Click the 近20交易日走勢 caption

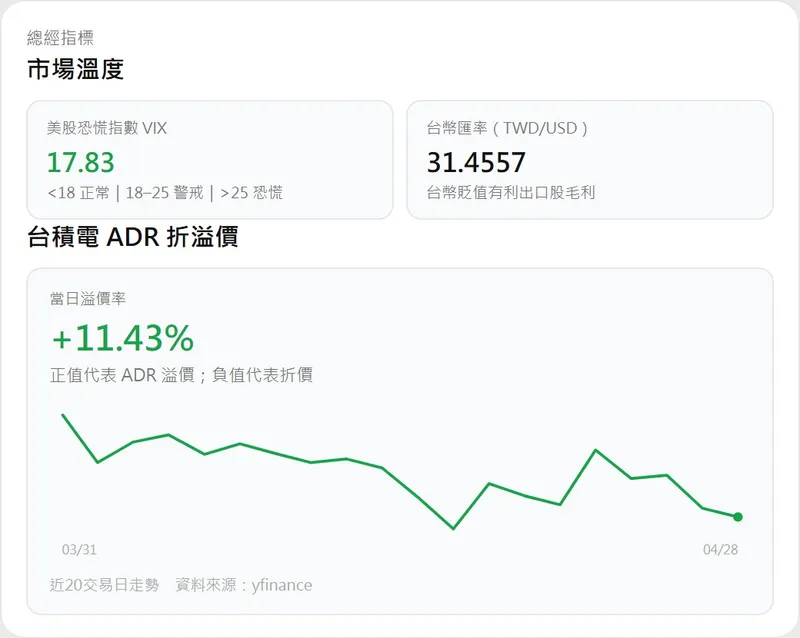point(105,585)
